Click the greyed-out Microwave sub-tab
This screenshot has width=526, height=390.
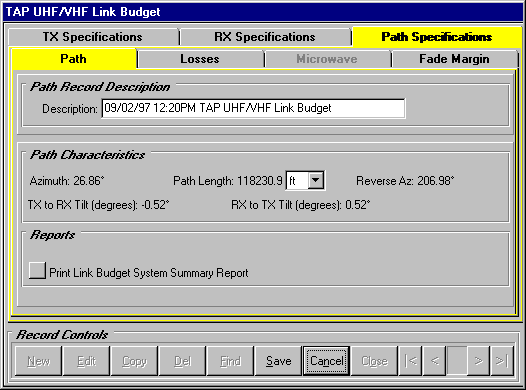tap(327, 59)
